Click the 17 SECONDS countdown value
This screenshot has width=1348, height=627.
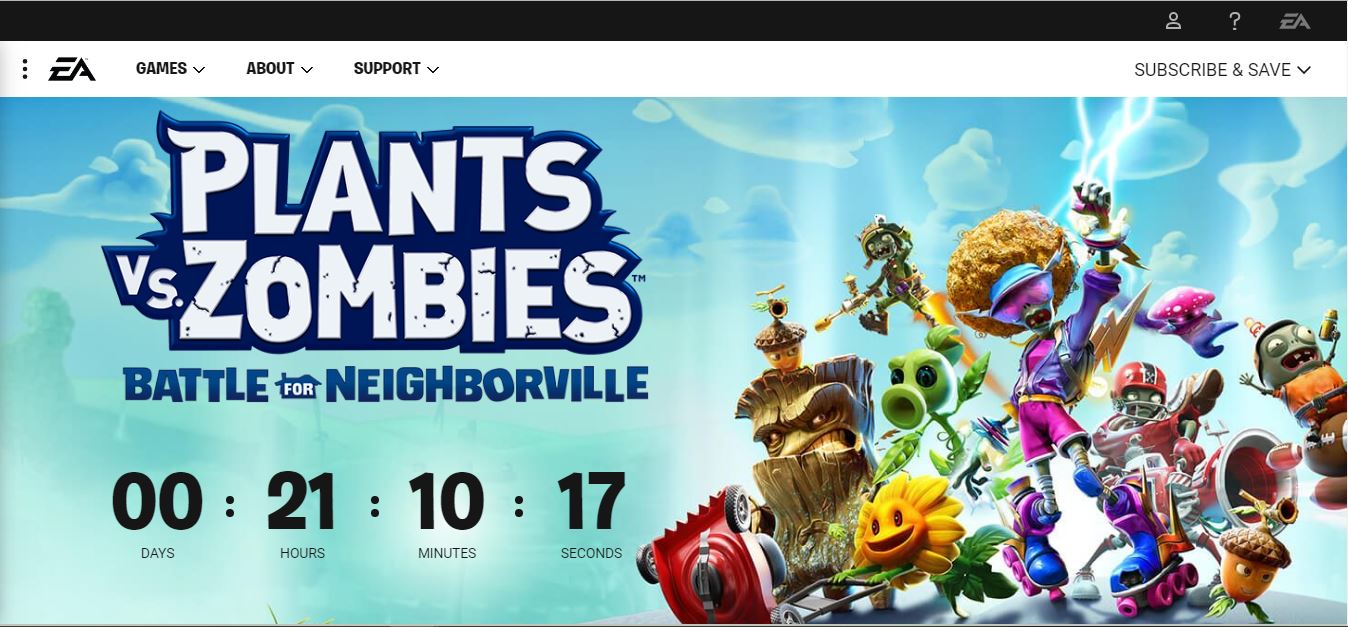(x=591, y=503)
